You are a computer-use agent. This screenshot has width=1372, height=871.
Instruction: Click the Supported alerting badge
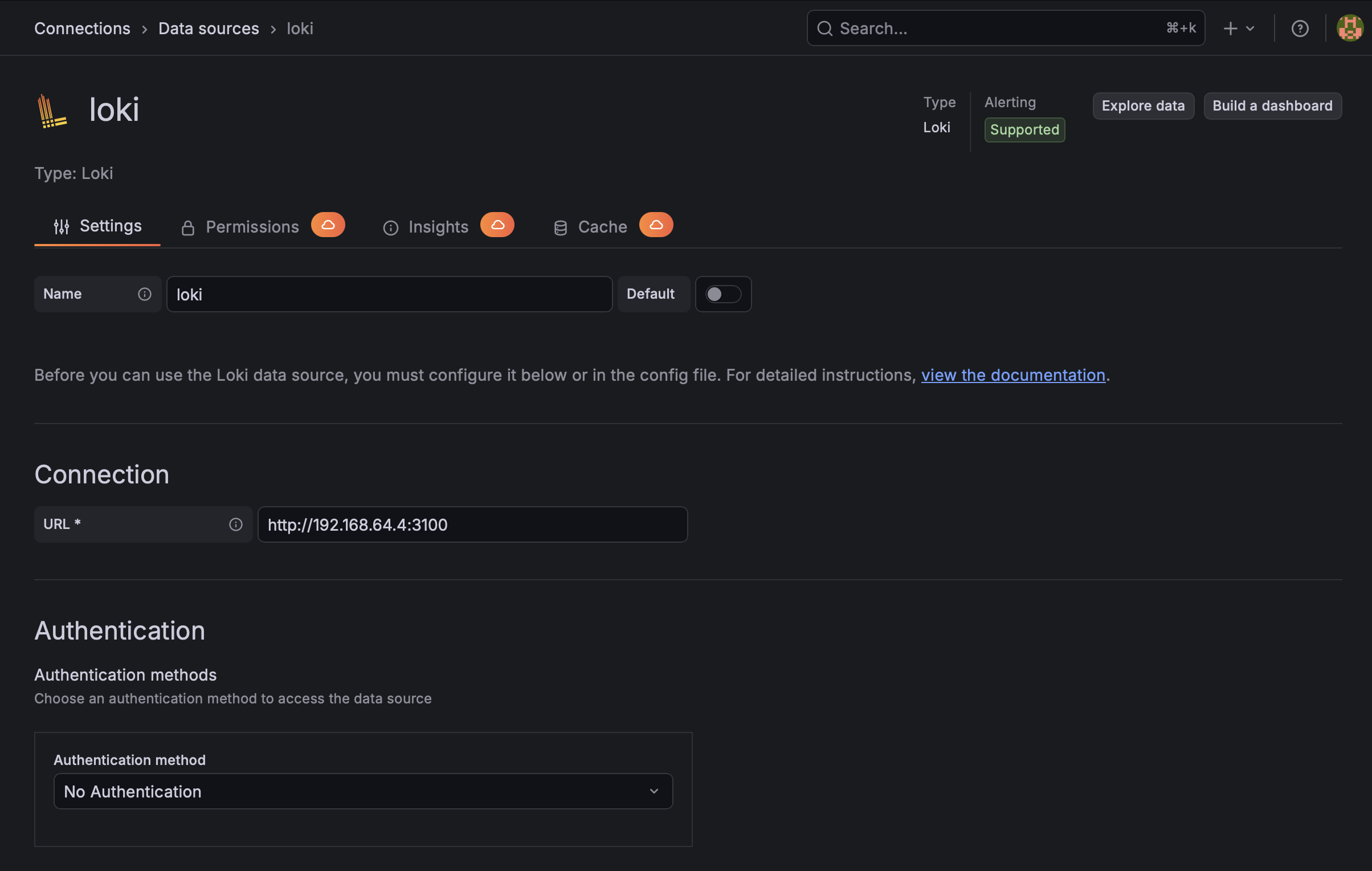[1024, 130]
